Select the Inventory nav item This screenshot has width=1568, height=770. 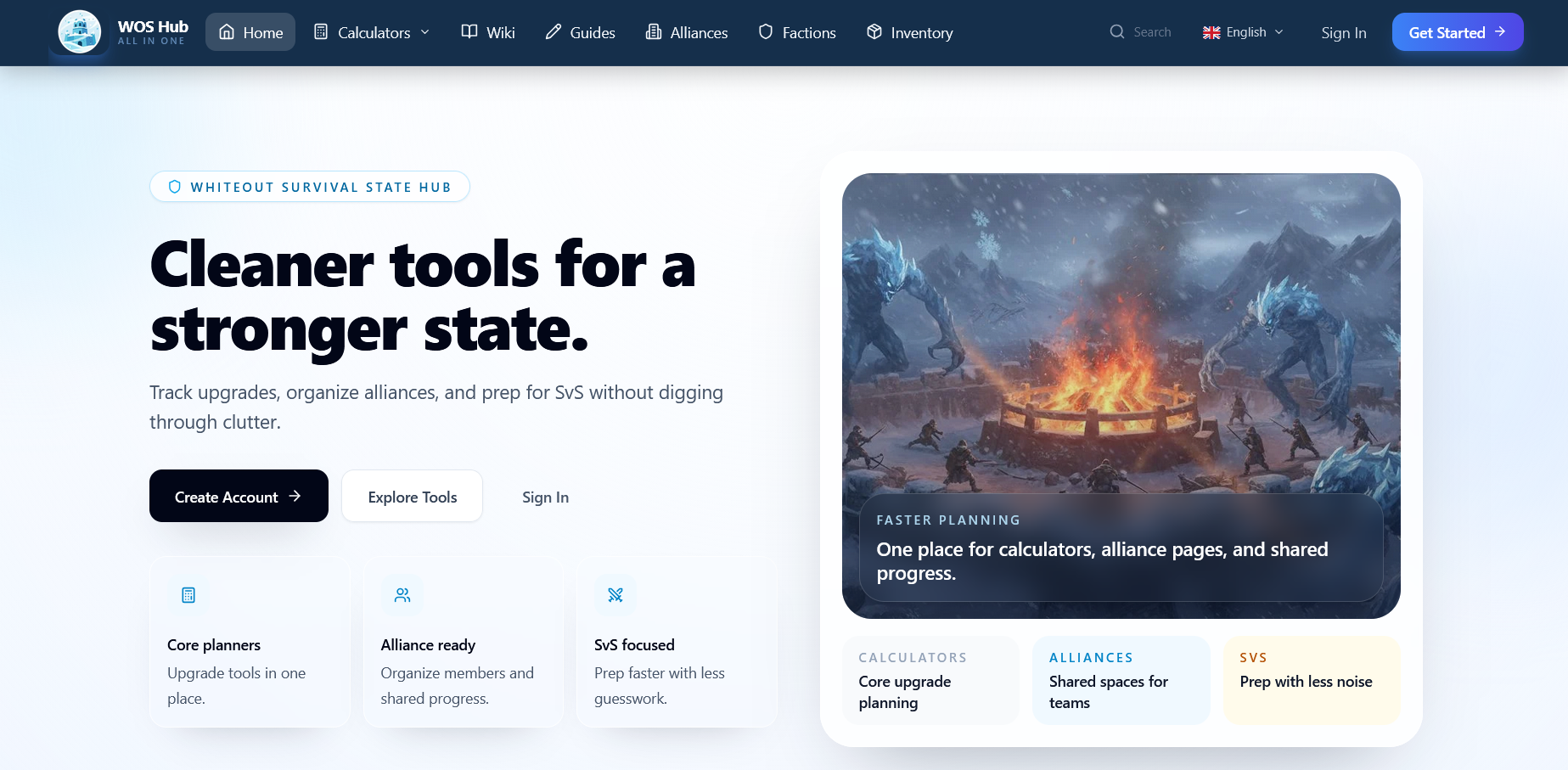pos(910,32)
